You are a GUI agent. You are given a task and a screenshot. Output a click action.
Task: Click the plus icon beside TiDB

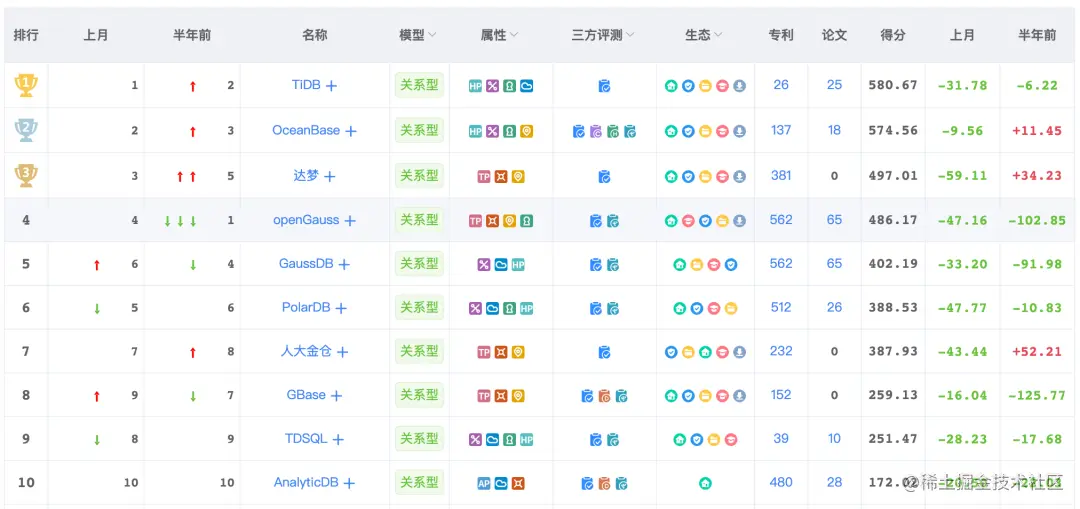331,86
